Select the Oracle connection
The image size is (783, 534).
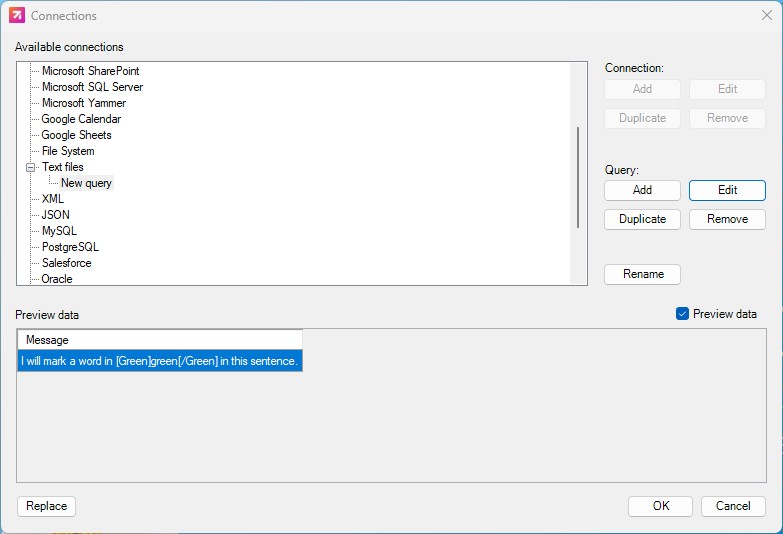click(57, 279)
